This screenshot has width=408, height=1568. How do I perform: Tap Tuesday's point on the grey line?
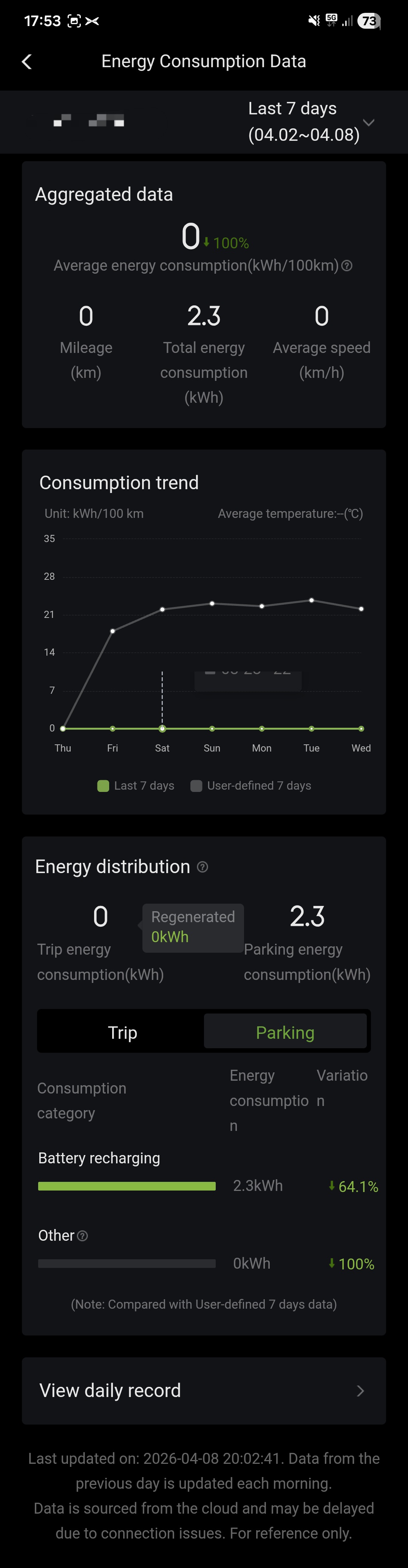pos(311,600)
